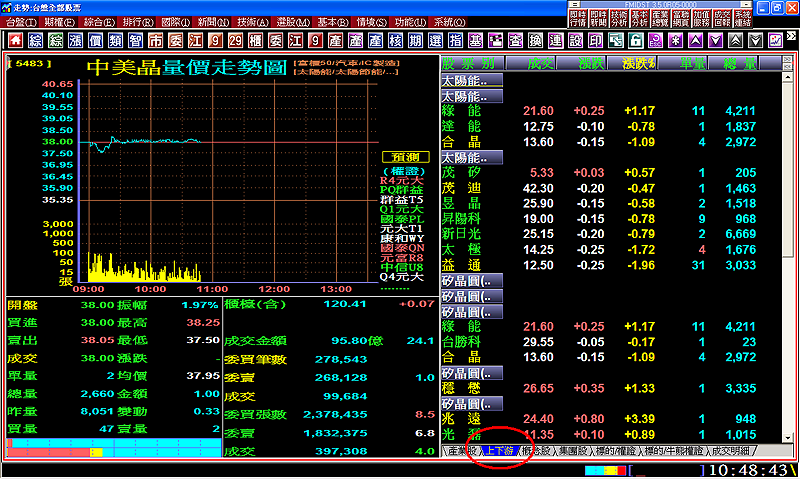The width and height of the screenshot is (800, 479).
Task: Open the 選股(M) menu
Action: [x=293, y=22]
